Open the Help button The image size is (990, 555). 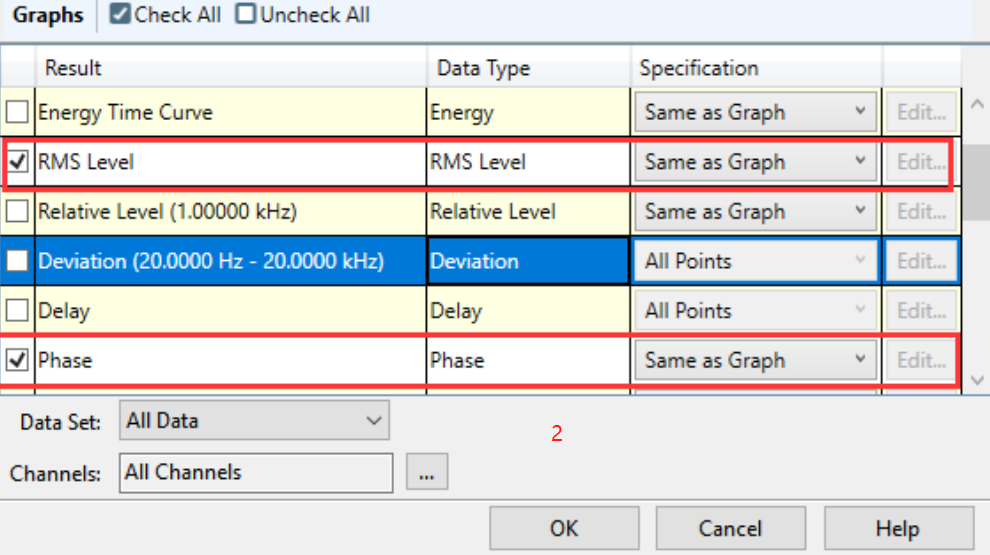click(x=898, y=528)
